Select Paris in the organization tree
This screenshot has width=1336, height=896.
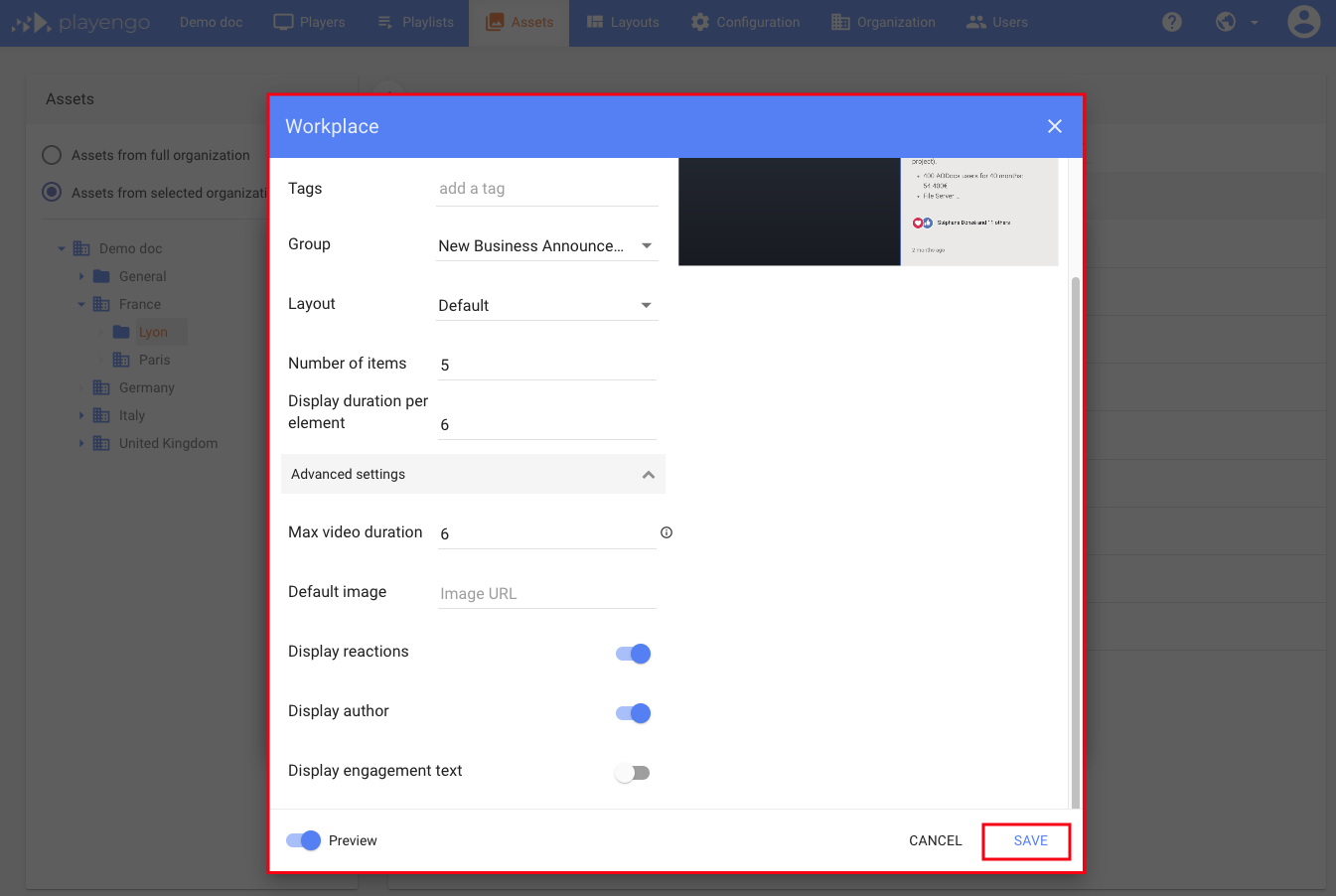(x=155, y=360)
